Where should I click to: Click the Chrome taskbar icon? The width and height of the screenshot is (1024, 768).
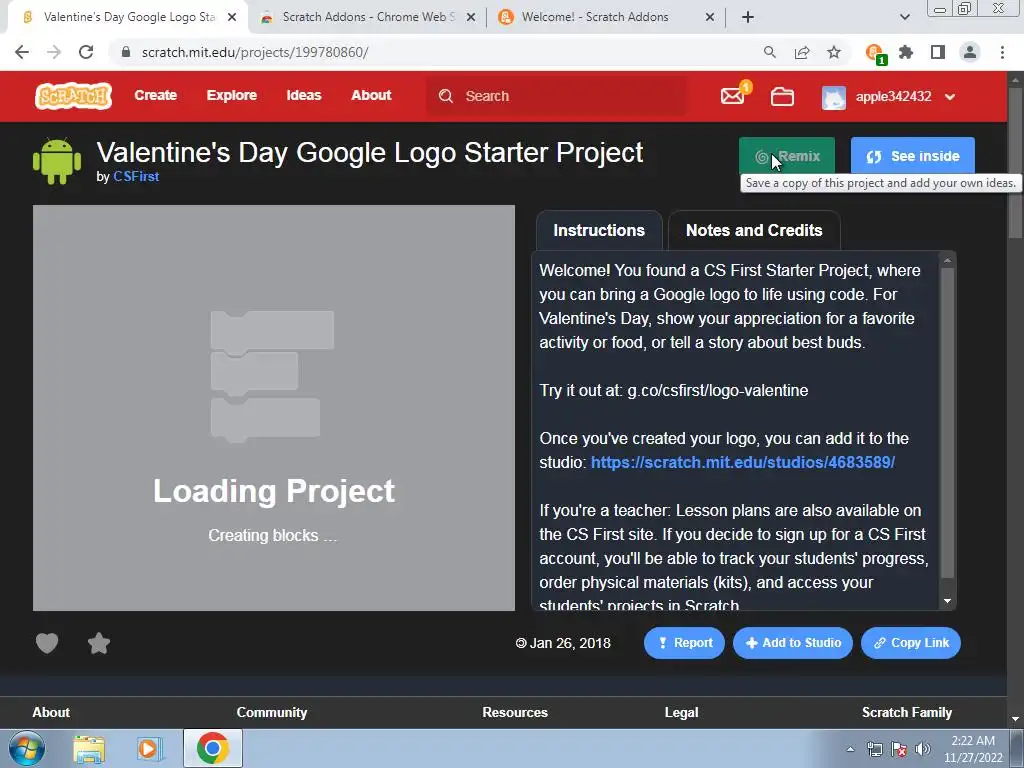[x=212, y=748]
